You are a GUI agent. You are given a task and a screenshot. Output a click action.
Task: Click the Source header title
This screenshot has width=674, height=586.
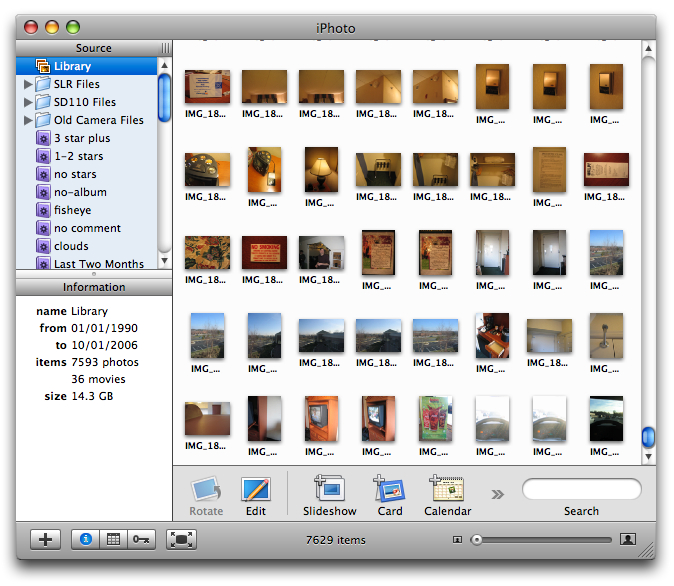pos(94,48)
